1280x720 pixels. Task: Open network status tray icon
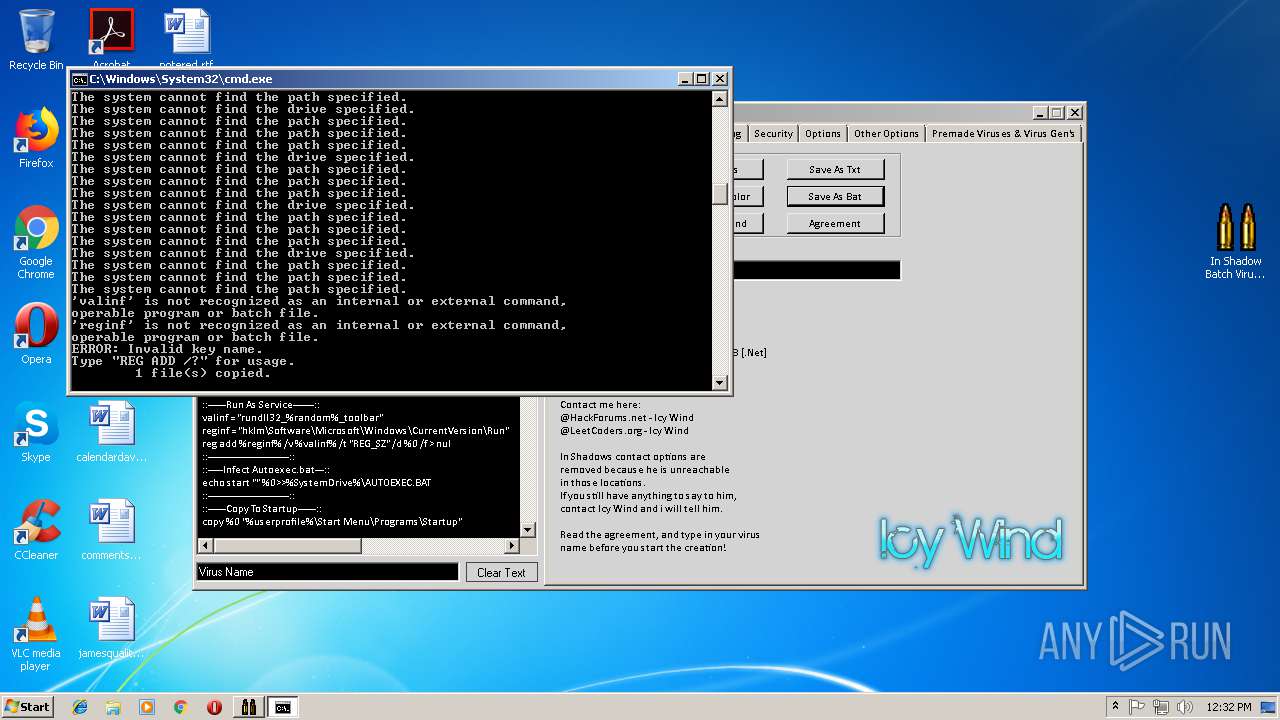click(x=1161, y=707)
